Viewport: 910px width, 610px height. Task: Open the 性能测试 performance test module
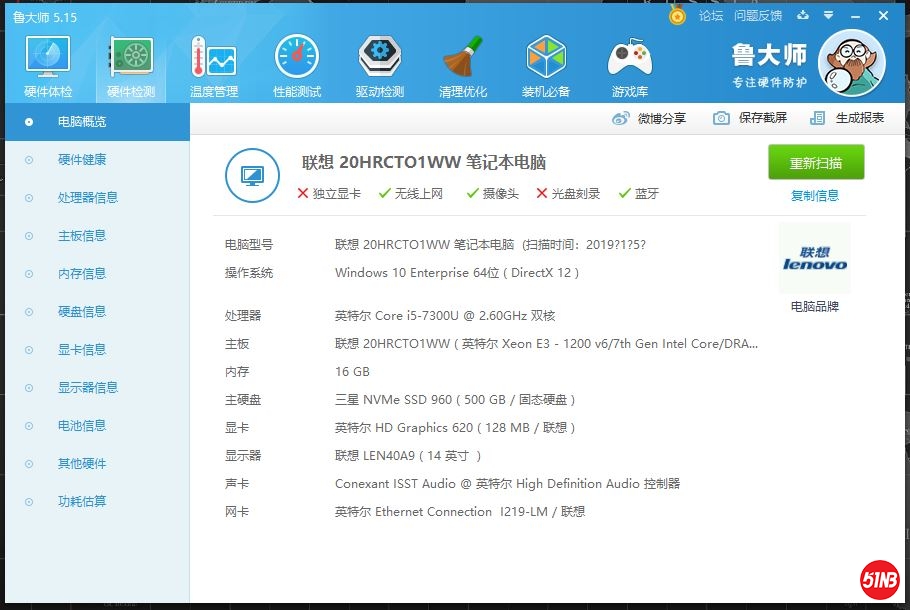[297, 66]
